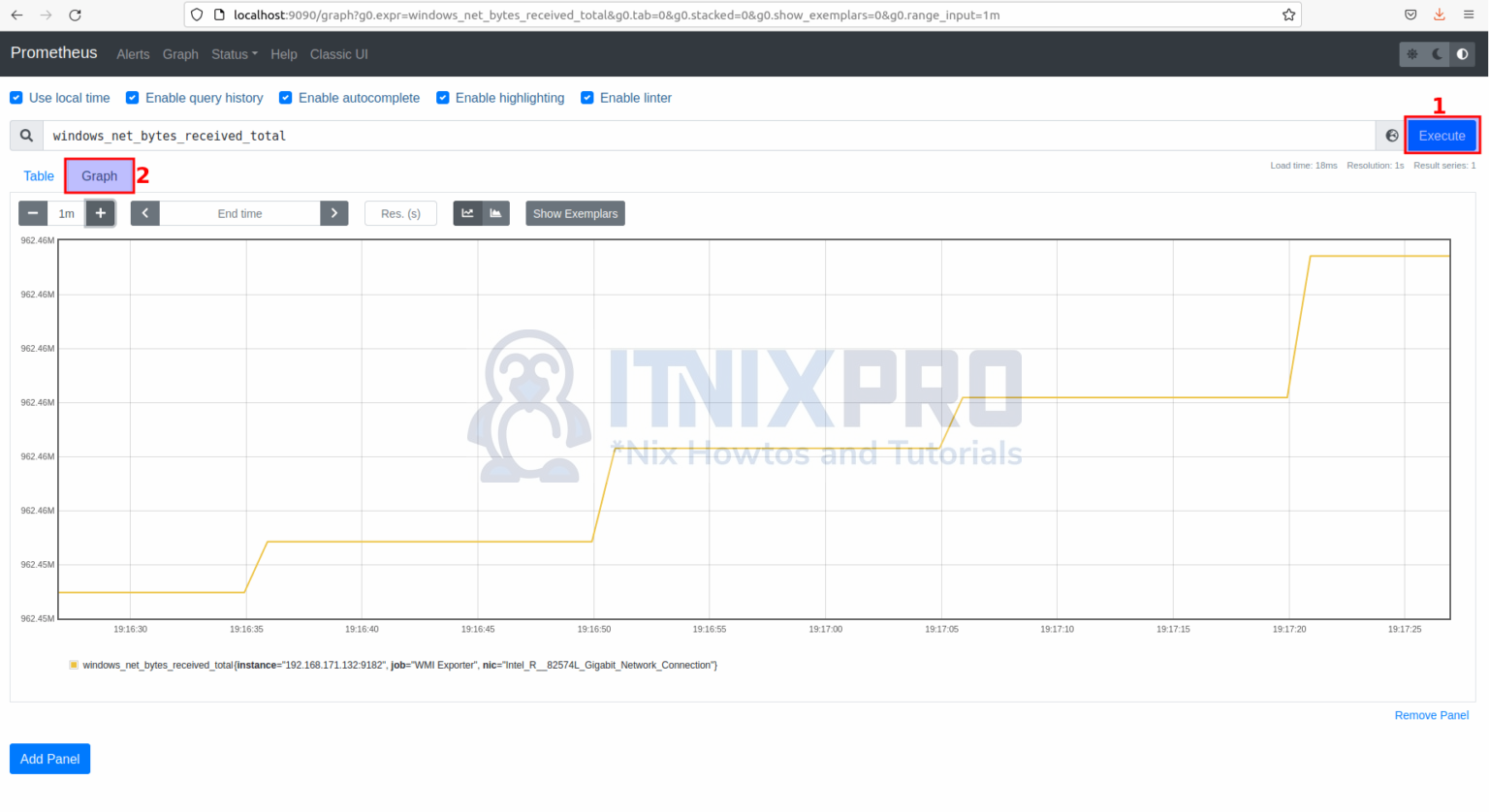Remove the current panel via Remove Panel link
Screen dimensions: 1489x812
pyautogui.click(x=1432, y=715)
